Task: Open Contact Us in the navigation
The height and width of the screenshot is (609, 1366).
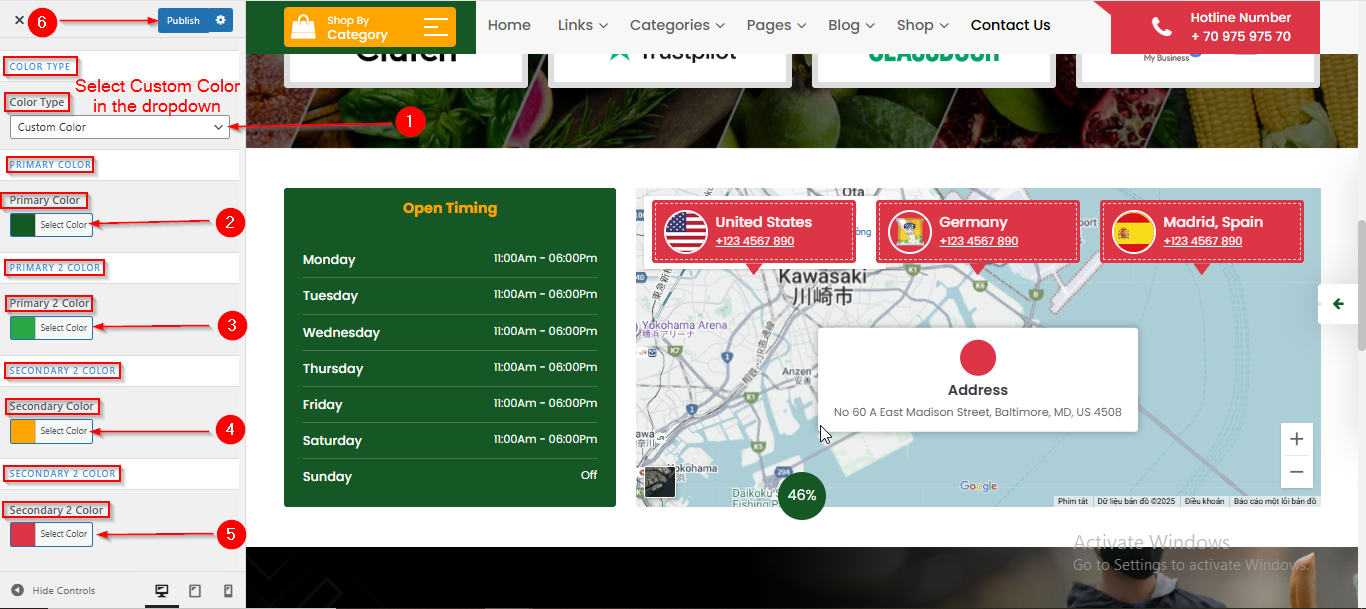Action: pyautogui.click(x=1010, y=25)
